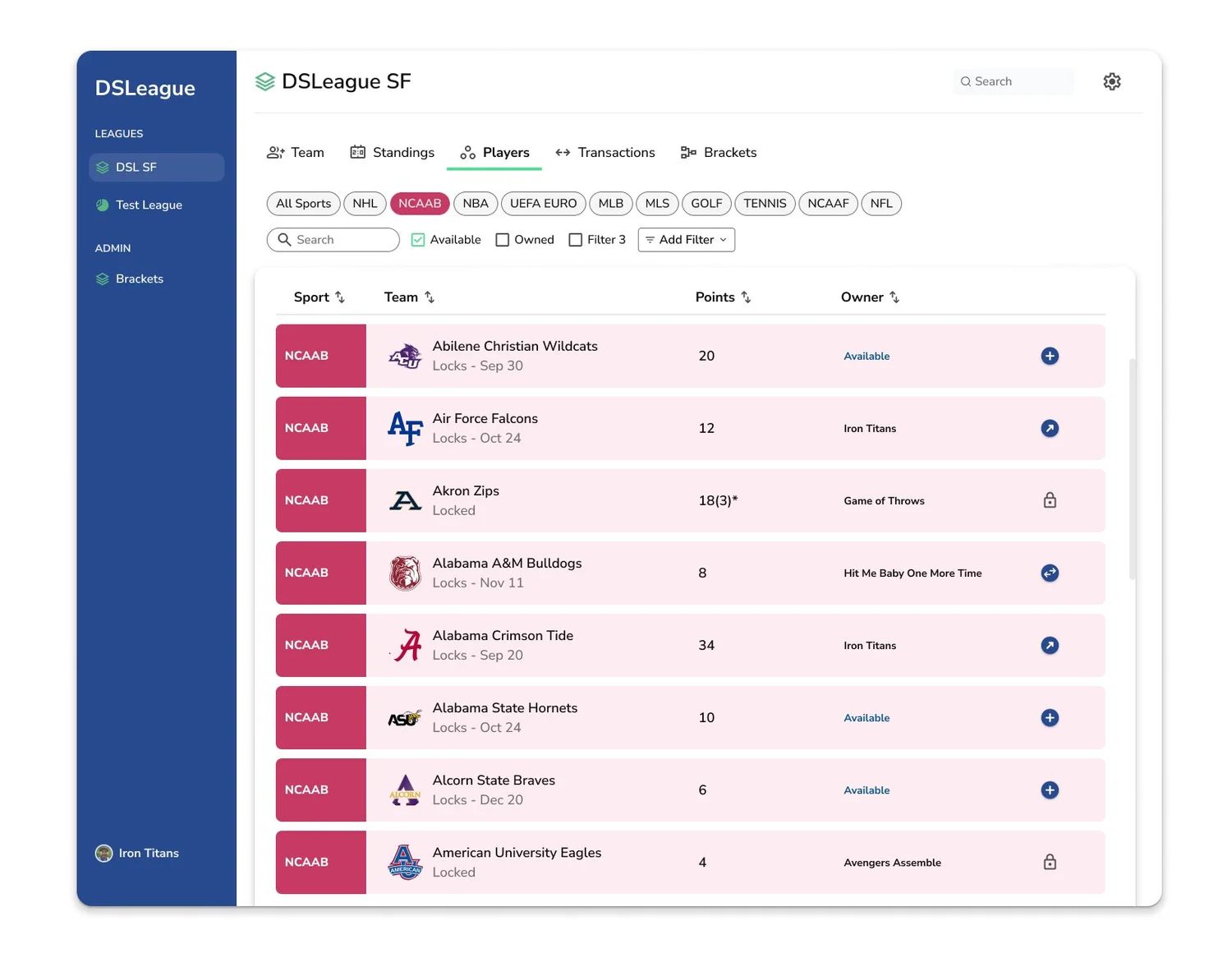This screenshot has height=953, width=1232.
Task: Click the Alabama Crimson Tide team logo
Action: click(x=405, y=645)
